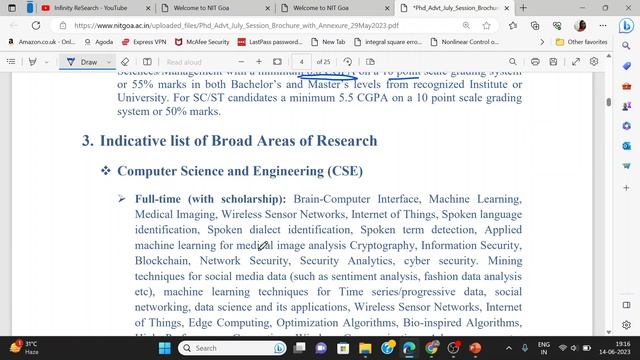
Task: Save the PDF with the save icon
Action: click(x=553, y=62)
